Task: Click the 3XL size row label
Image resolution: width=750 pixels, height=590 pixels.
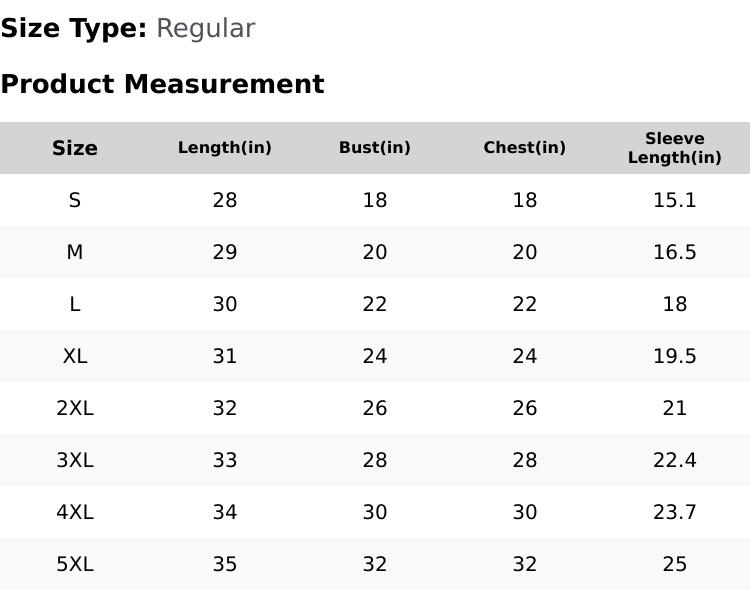Action: coord(75,460)
